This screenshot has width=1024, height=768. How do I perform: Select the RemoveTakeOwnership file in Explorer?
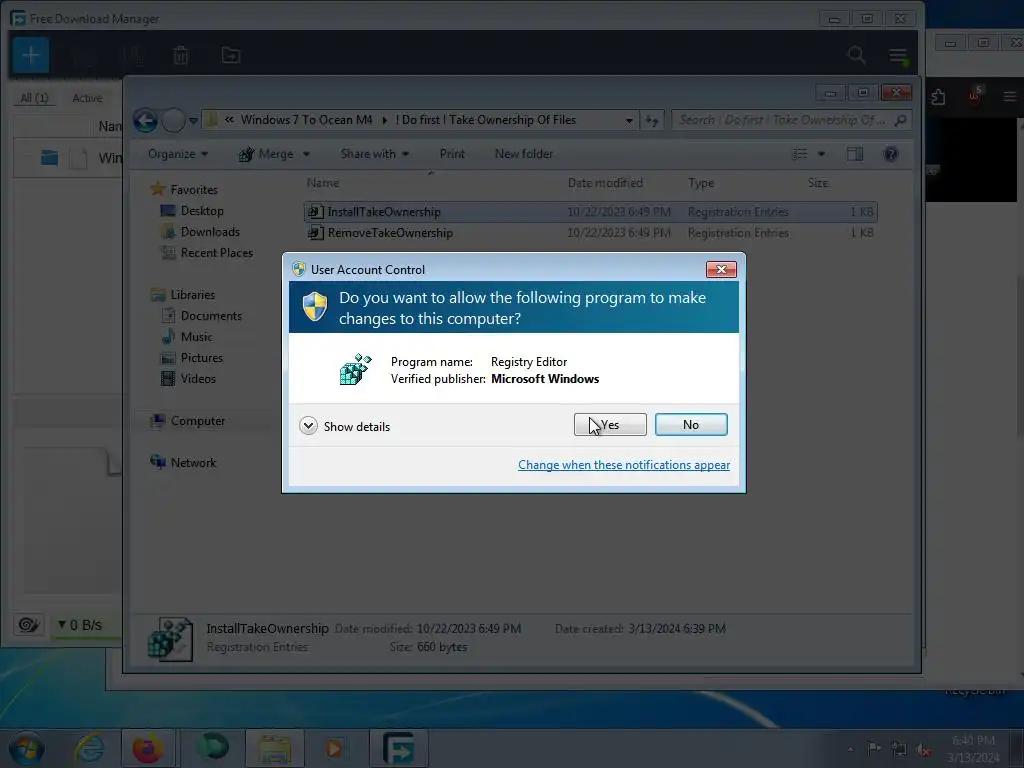point(590,232)
